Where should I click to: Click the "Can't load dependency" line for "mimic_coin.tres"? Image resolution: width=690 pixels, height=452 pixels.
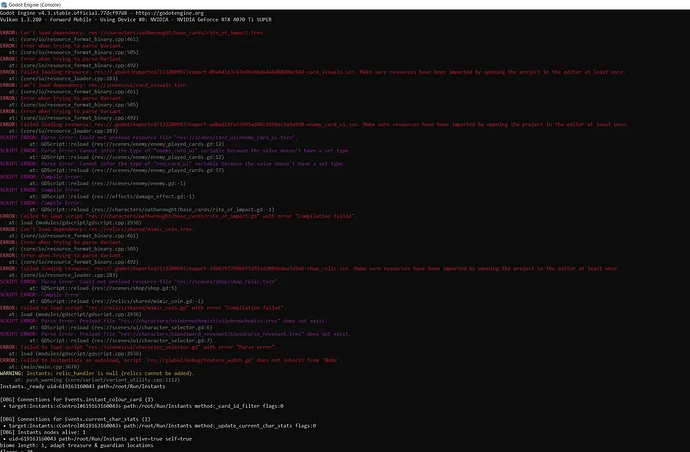pyautogui.click(x=97, y=229)
